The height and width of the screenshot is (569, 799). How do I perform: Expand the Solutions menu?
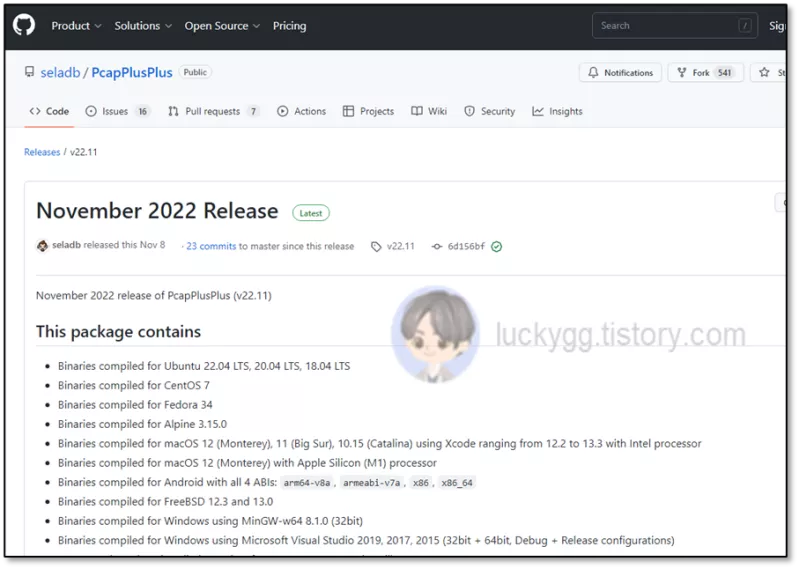tap(143, 25)
